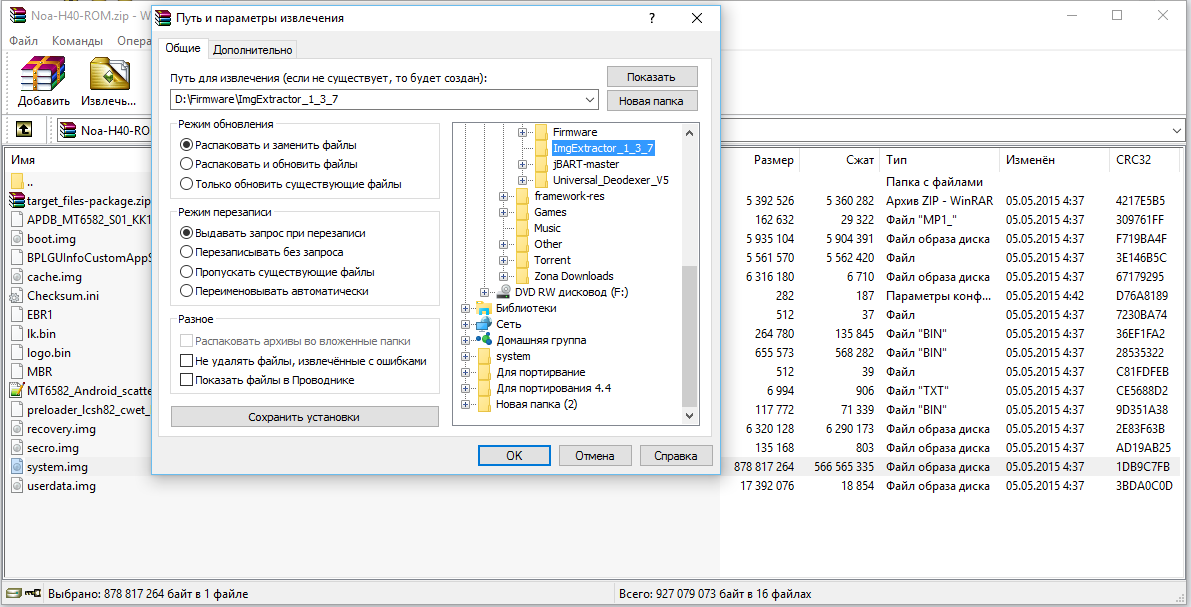
Task: Select the system.img file icon
Action: tap(17, 466)
